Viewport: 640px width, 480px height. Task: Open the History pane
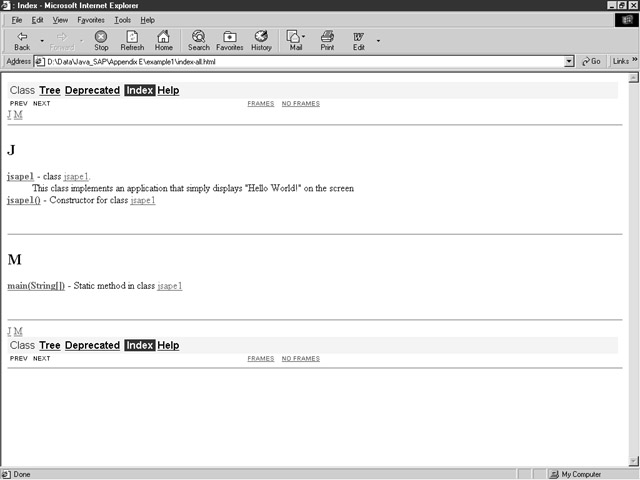click(261, 41)
